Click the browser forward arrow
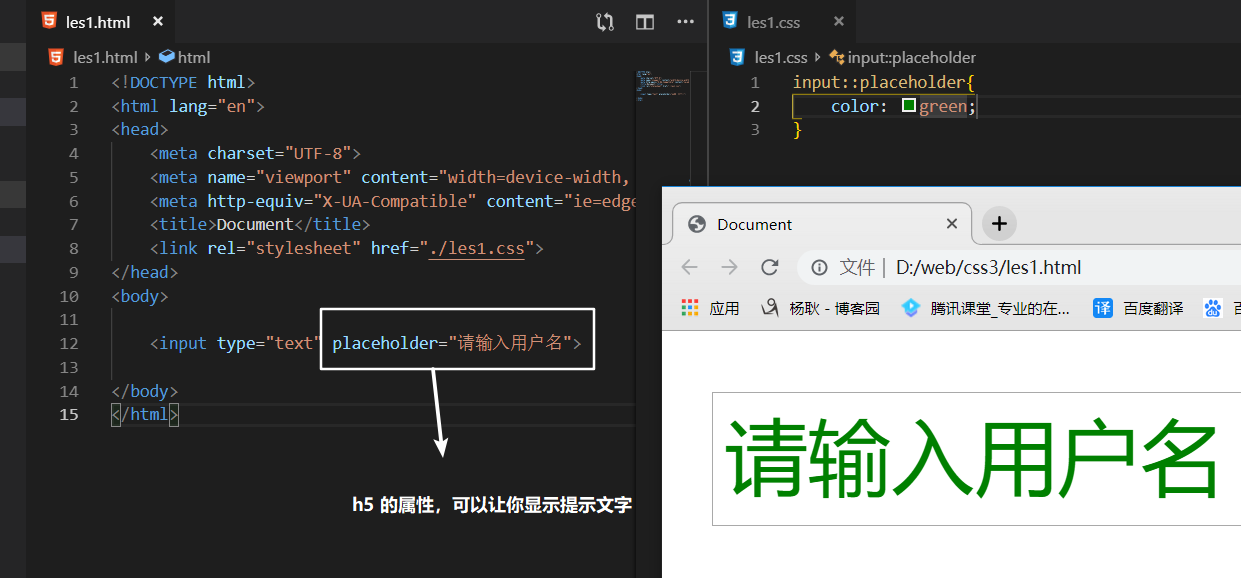 (729, 267)
